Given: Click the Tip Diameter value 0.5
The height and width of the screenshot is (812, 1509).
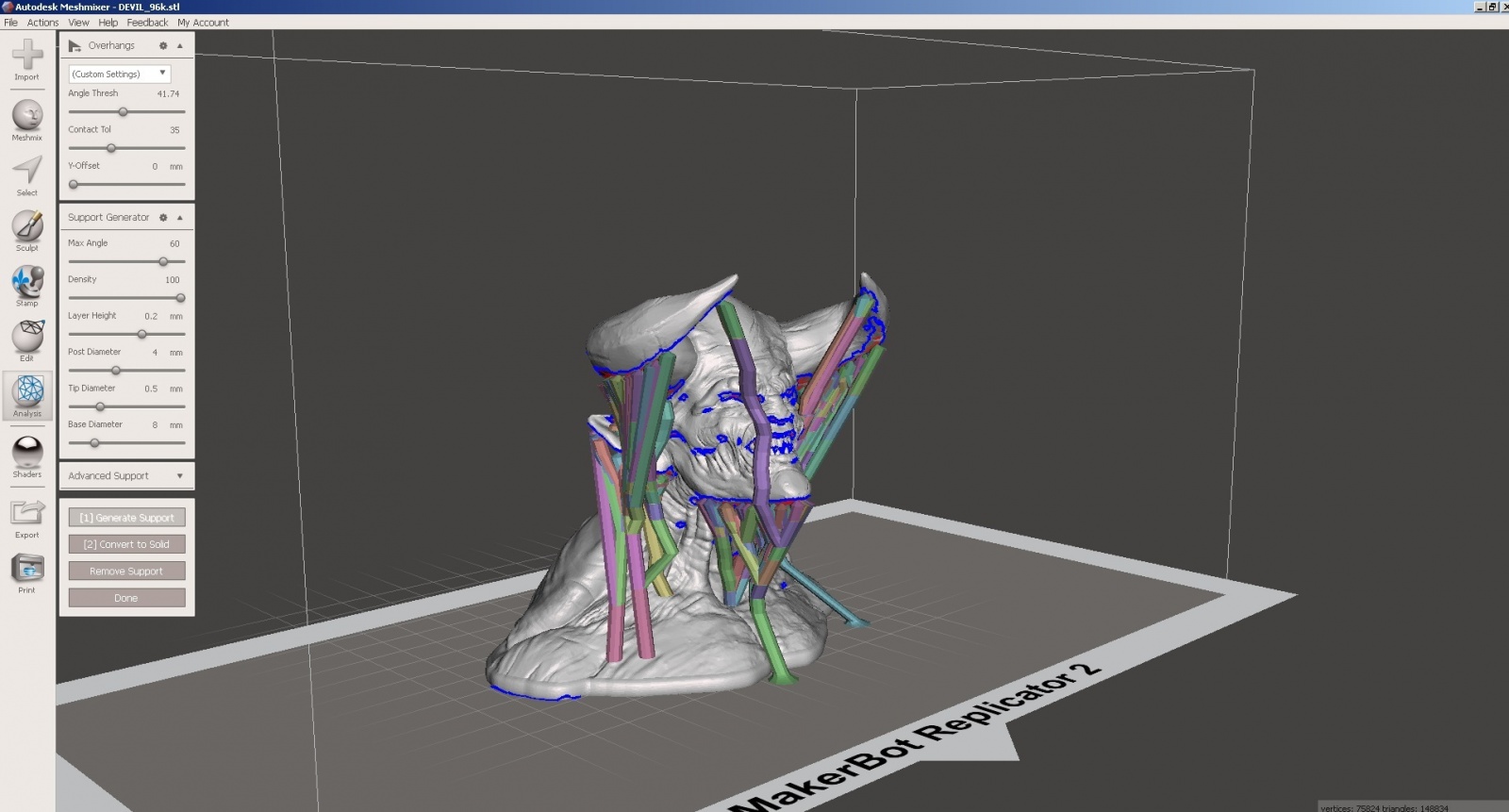Looking at the screenshot, I should click(x=151, y=389).
